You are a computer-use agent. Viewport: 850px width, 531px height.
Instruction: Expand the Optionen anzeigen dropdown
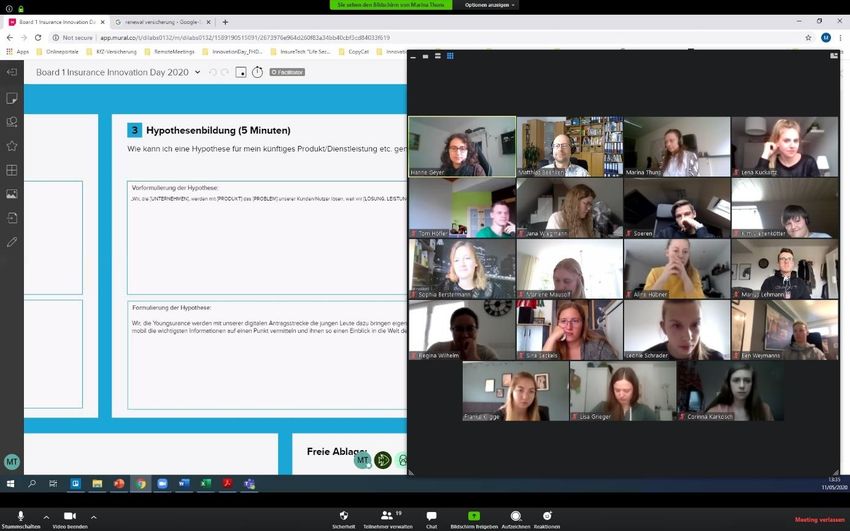490,5
